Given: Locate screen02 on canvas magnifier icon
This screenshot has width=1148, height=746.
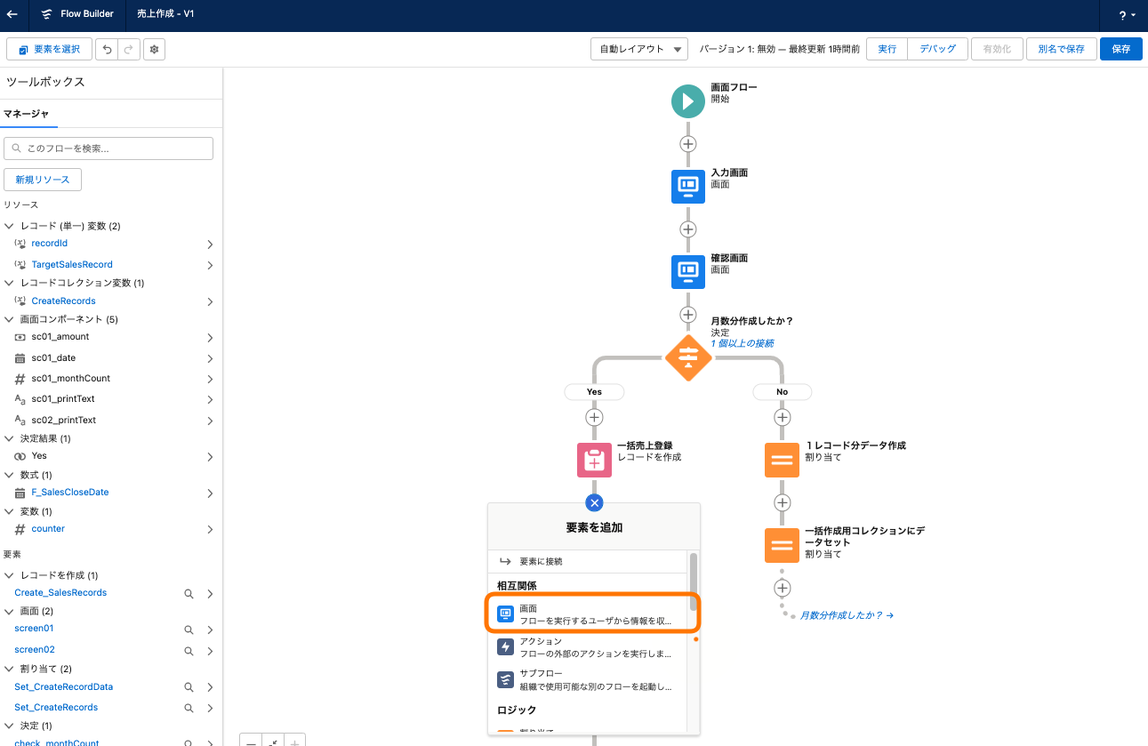Looking at the screenshot, I should coord(189,651).
